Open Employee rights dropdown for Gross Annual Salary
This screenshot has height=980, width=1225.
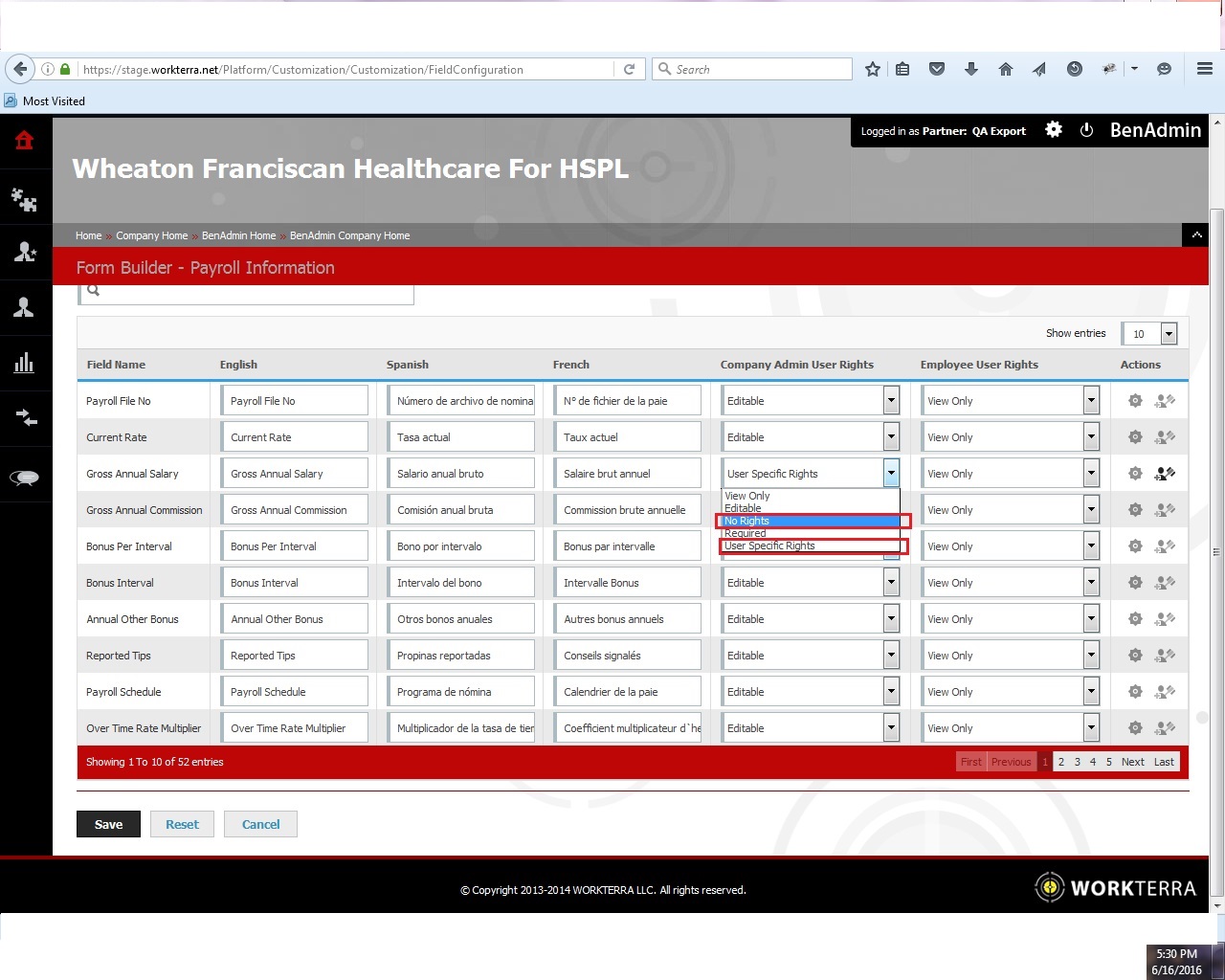tap(1010, 474)
